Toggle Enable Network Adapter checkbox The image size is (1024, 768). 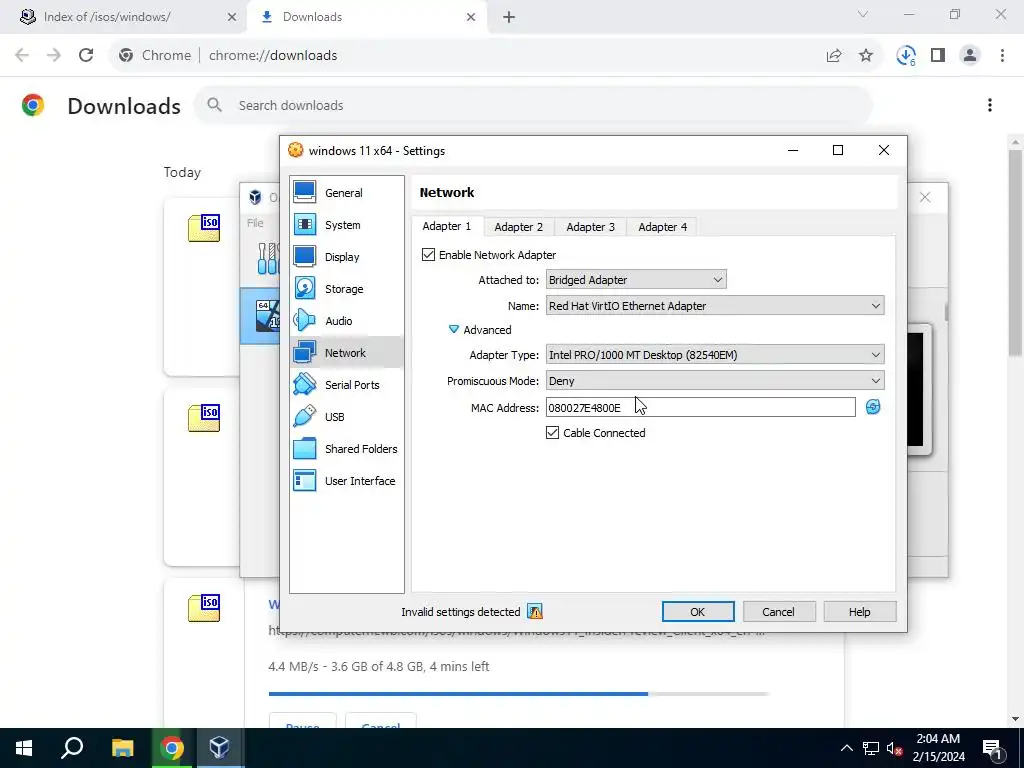(x=428, y=255)
